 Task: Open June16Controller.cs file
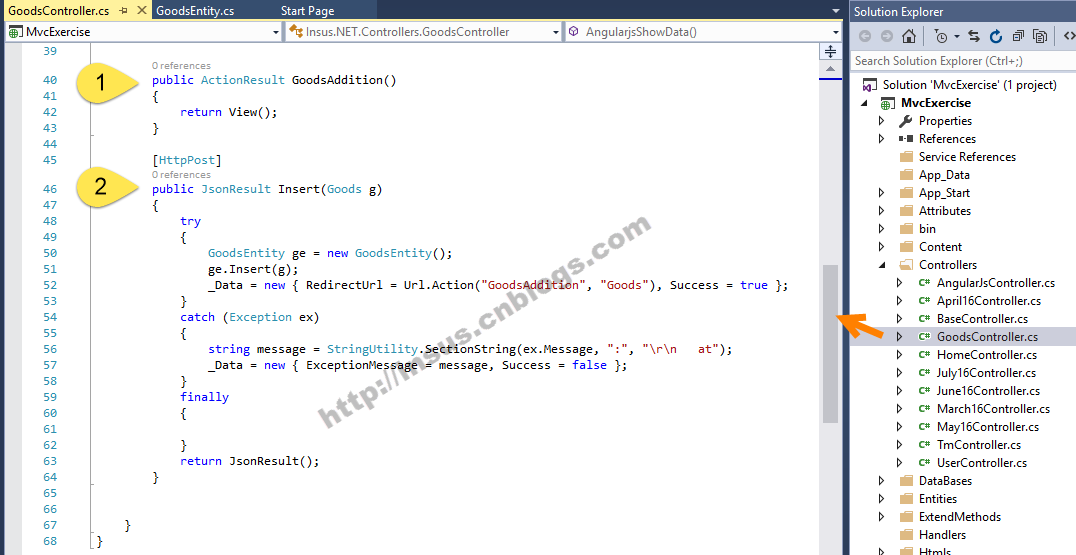(988, 391)
